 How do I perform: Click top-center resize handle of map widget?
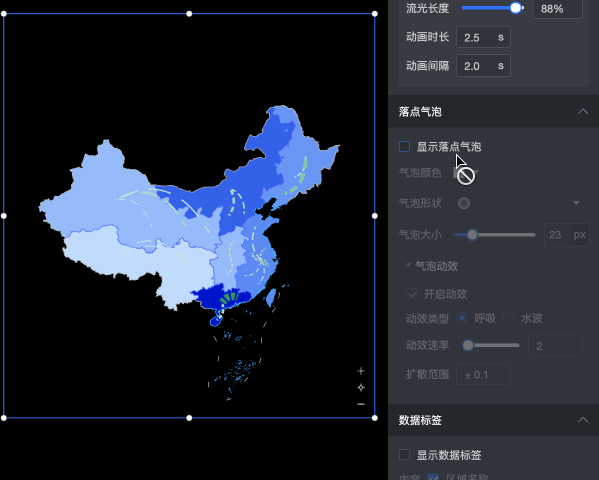pos(189,14)
